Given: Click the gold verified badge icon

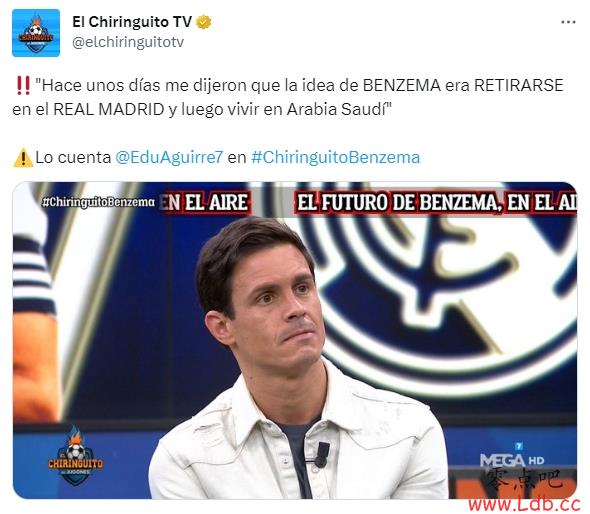Looking at the screenshot, I should coord(204,22).
